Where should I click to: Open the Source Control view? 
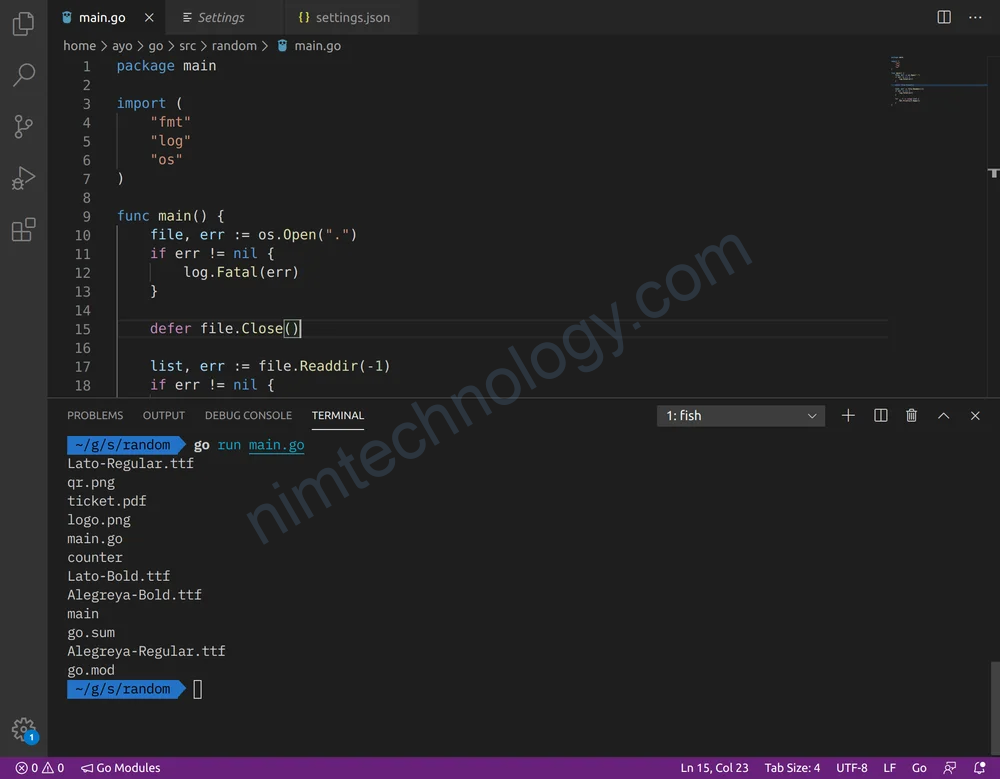[23, 127]
